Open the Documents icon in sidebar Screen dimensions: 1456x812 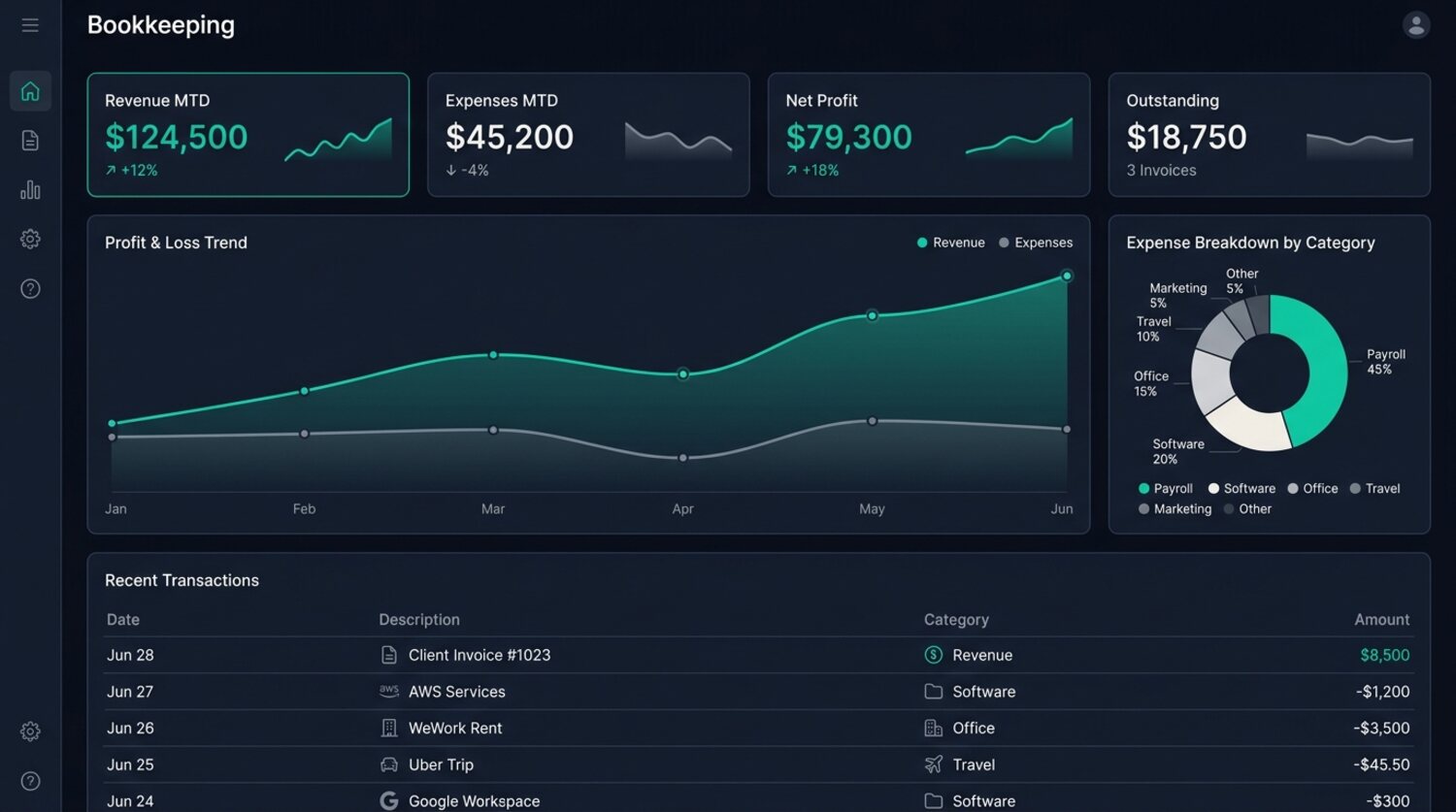coord(30,141)
